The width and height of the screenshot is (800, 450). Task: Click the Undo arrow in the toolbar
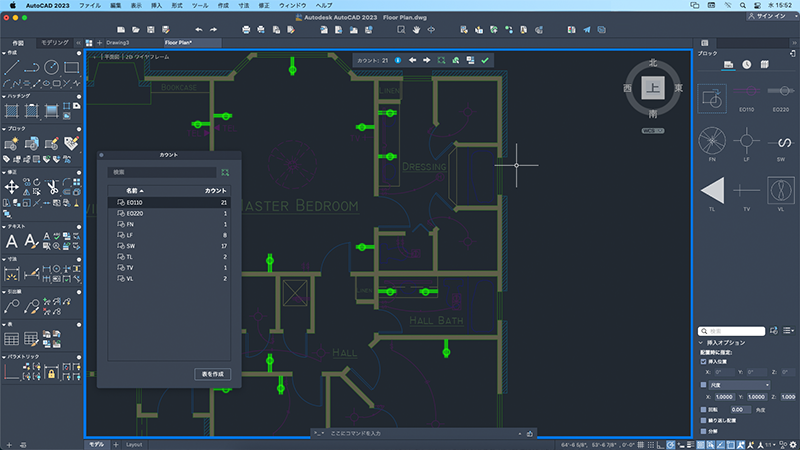(198, 30)
